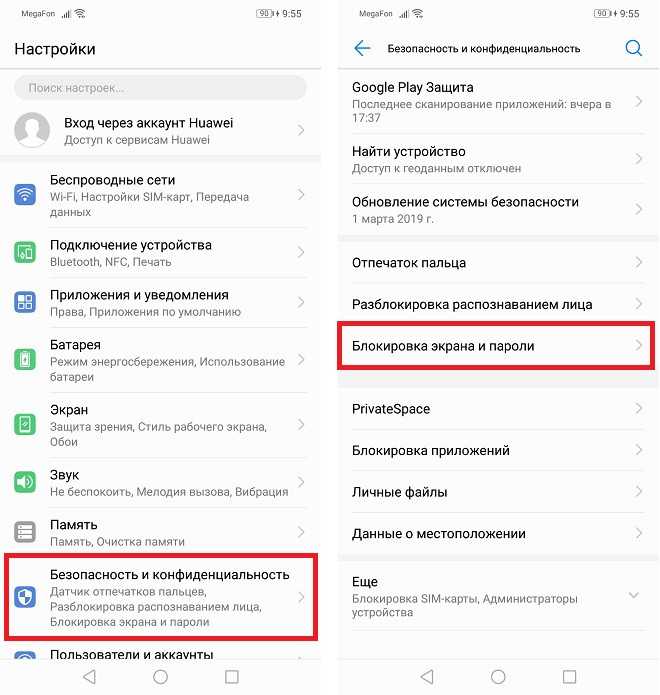This screenshot has width=660, height=695.
Task: Open Найти устройство entry
Action: coord(498,159)
